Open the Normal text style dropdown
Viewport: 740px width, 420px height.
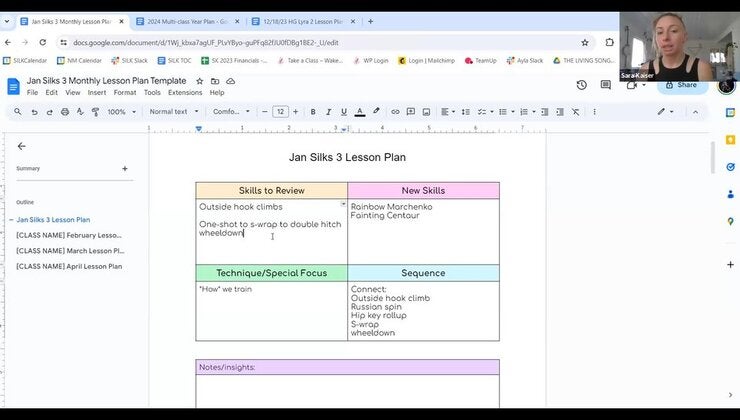pos(174,112)
